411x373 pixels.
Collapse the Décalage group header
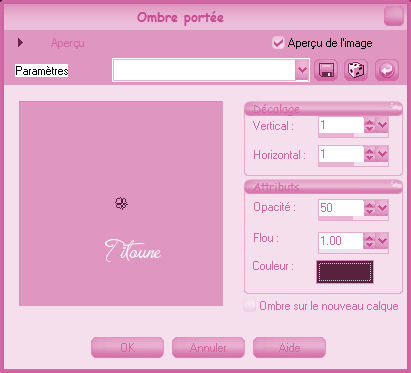323,109
